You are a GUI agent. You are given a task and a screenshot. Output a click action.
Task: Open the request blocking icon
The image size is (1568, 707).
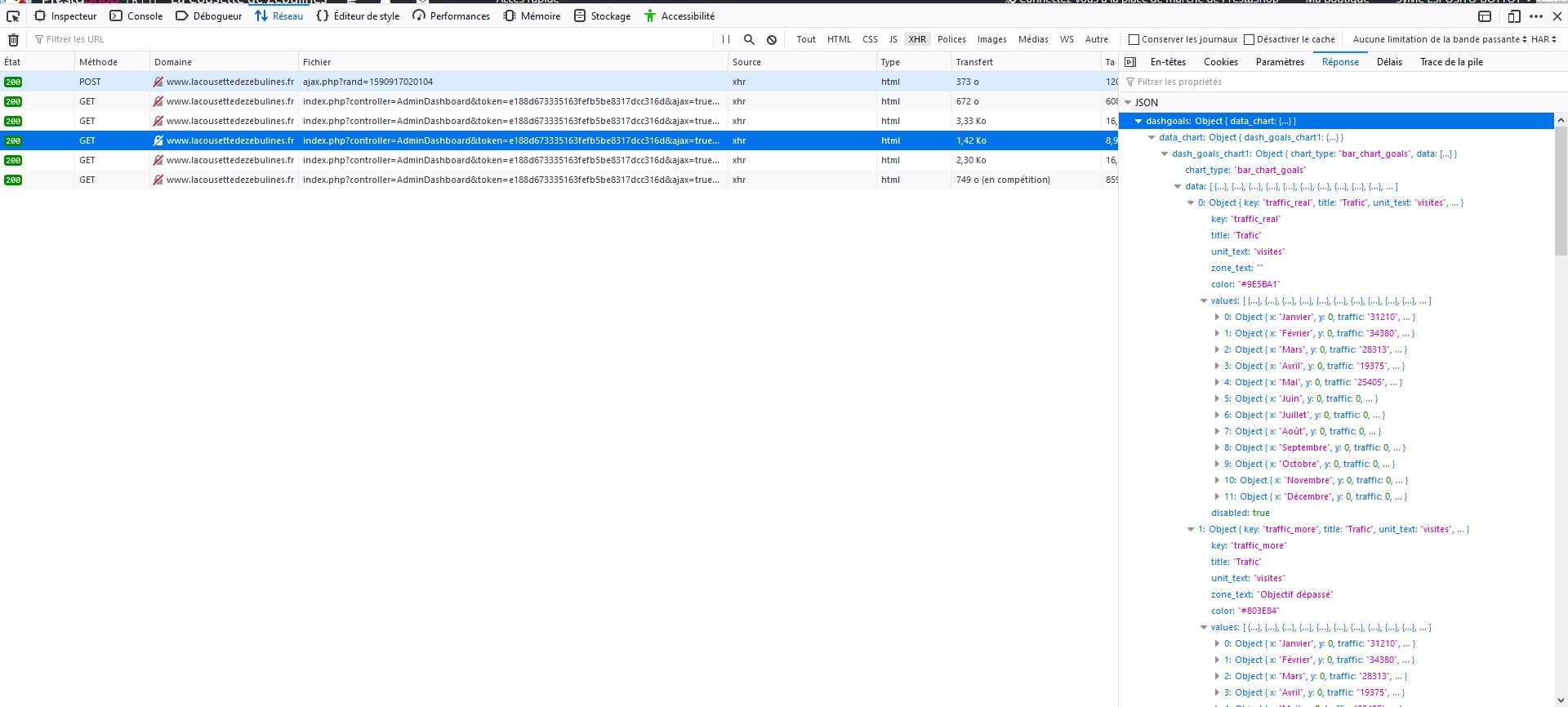click(x=772, y=39)
